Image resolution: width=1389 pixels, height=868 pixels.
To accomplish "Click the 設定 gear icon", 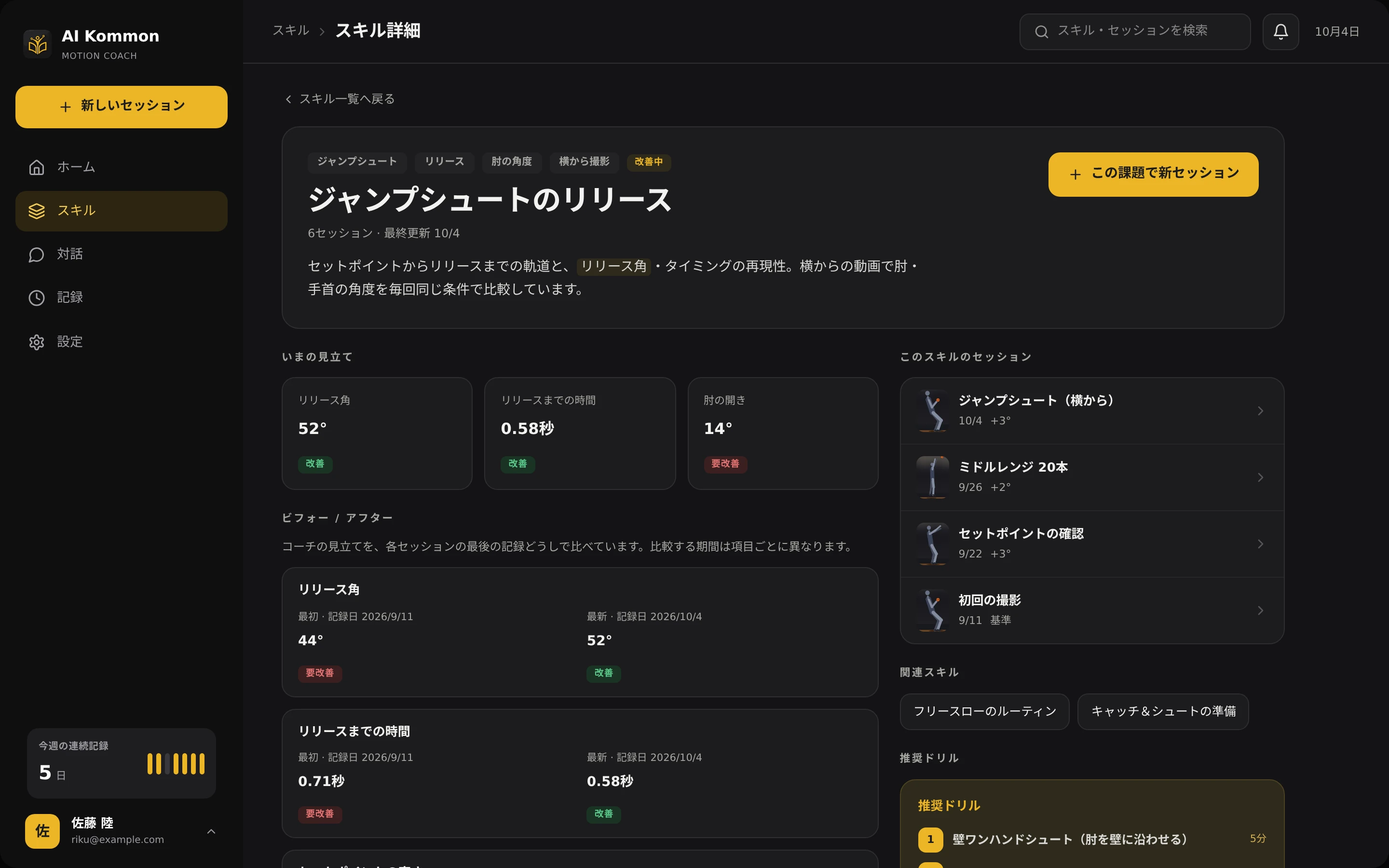I will [37, 342].
